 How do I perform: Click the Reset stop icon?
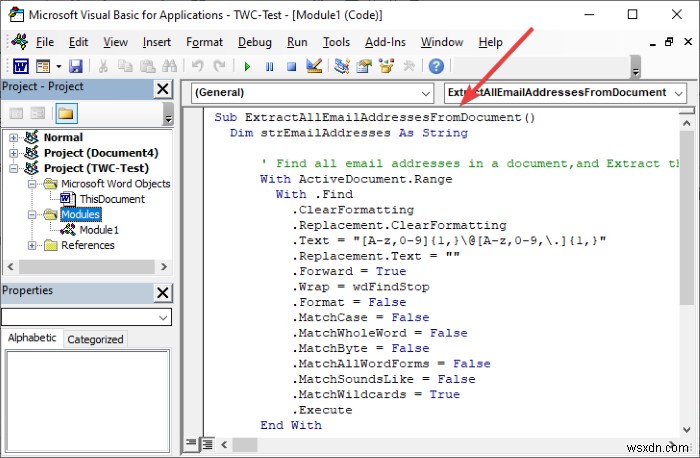[x=292, y=67]
